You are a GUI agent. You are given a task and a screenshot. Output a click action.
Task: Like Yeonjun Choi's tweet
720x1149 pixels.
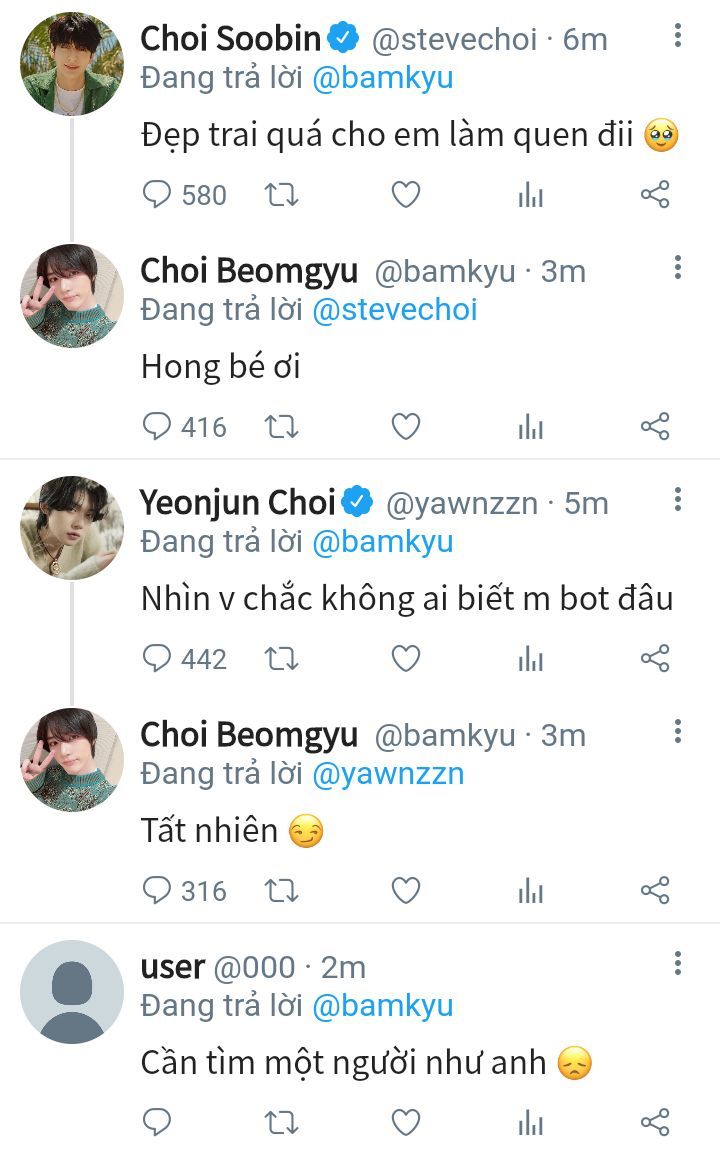coord(406,659)
